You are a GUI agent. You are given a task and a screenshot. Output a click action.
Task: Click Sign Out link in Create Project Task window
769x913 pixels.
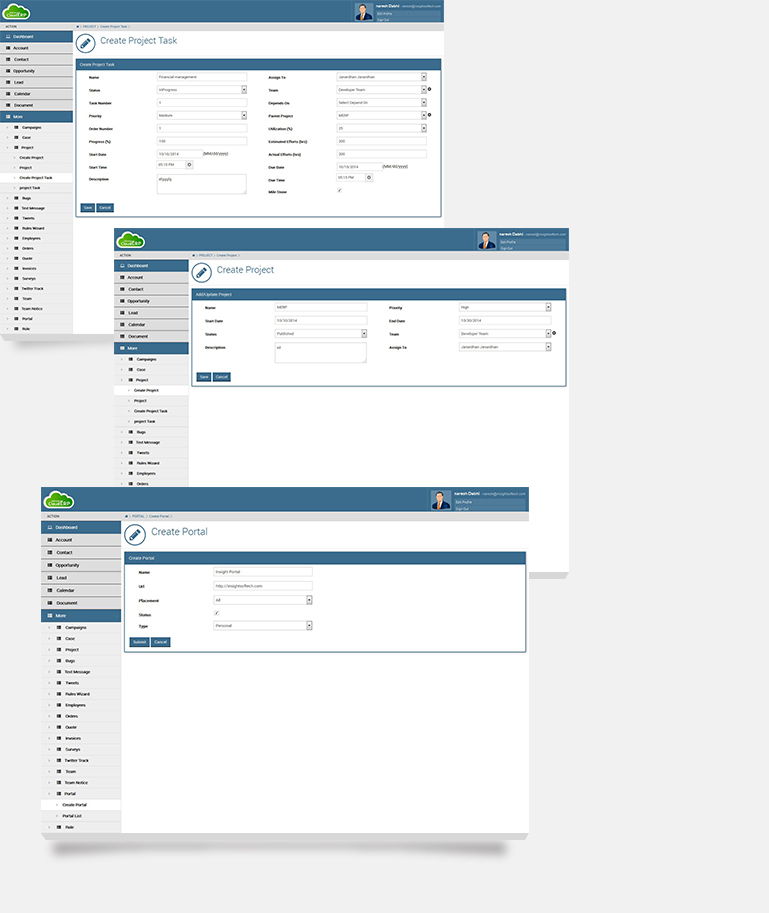click(x=383, y=19)
